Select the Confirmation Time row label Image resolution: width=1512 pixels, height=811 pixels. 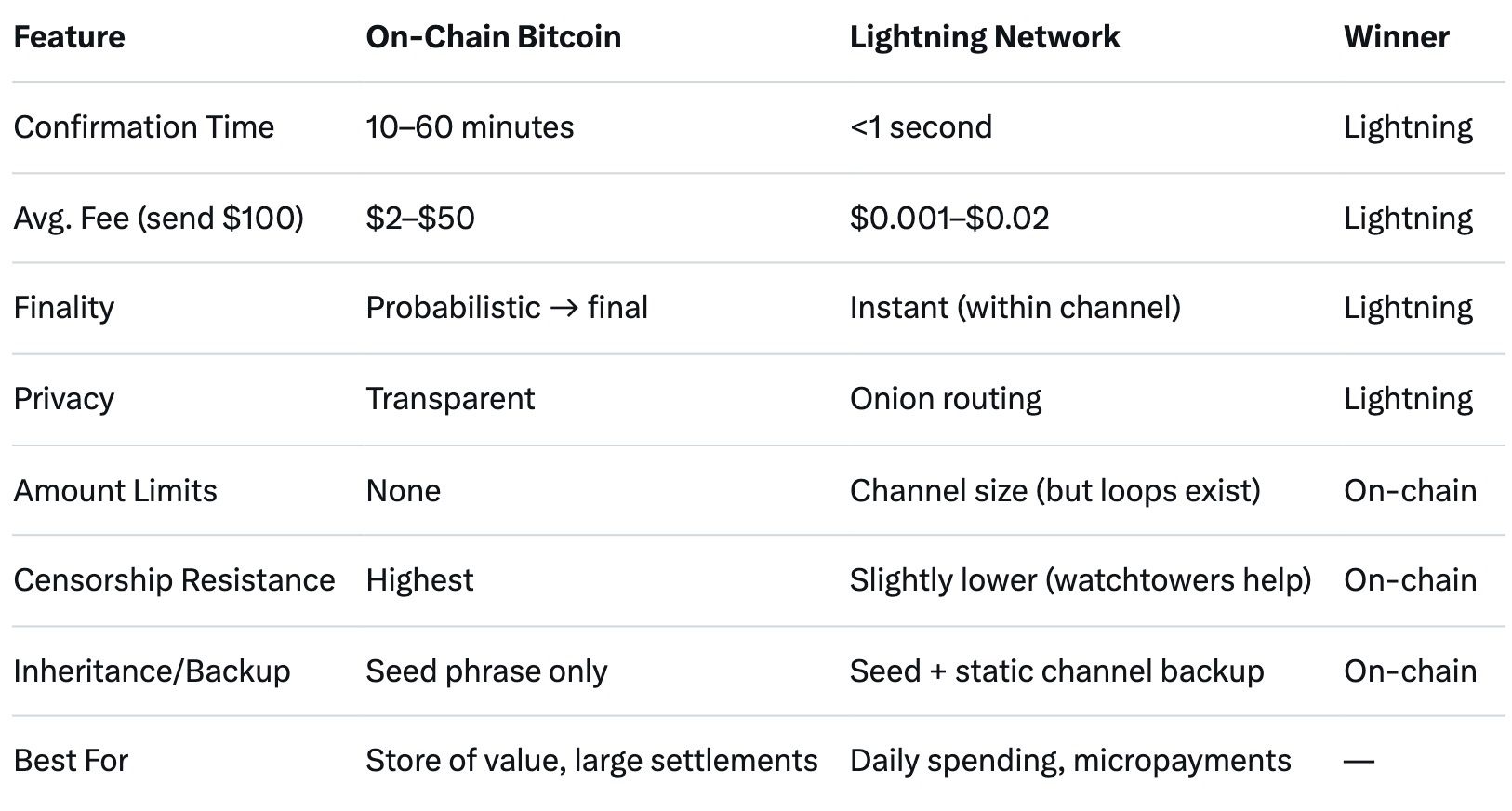(143, 127)
